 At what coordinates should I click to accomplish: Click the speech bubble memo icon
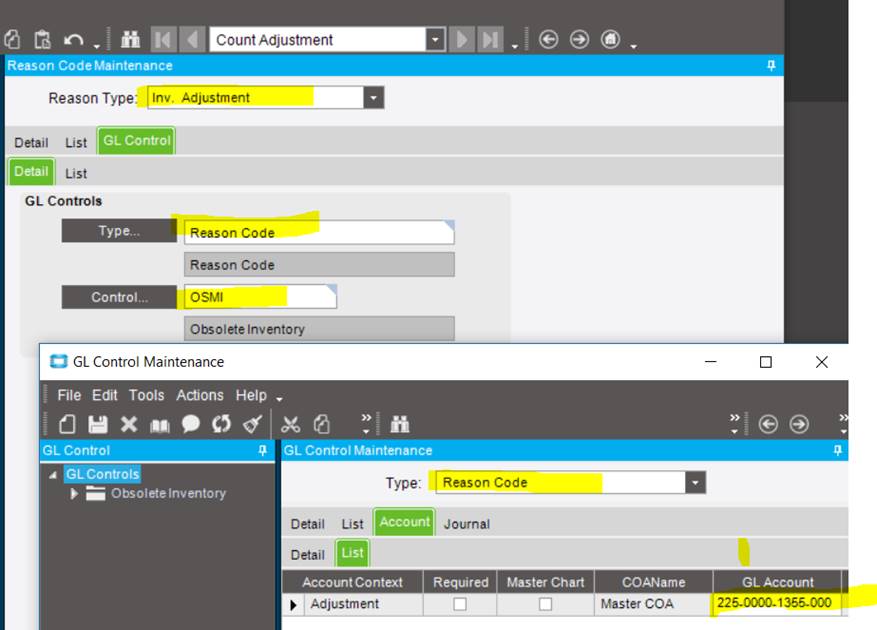point(191,424)
